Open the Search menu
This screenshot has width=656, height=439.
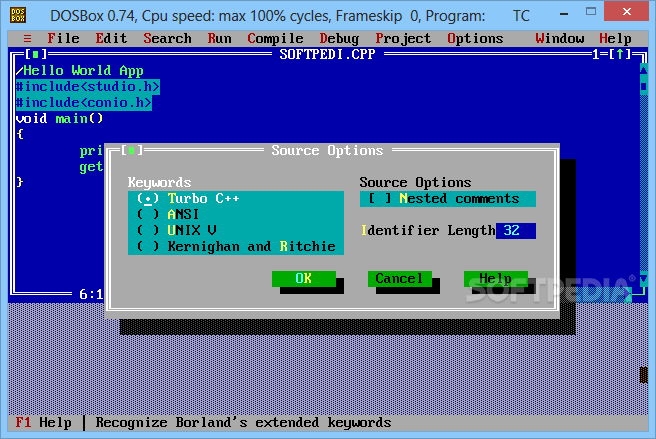click(167, 39)
